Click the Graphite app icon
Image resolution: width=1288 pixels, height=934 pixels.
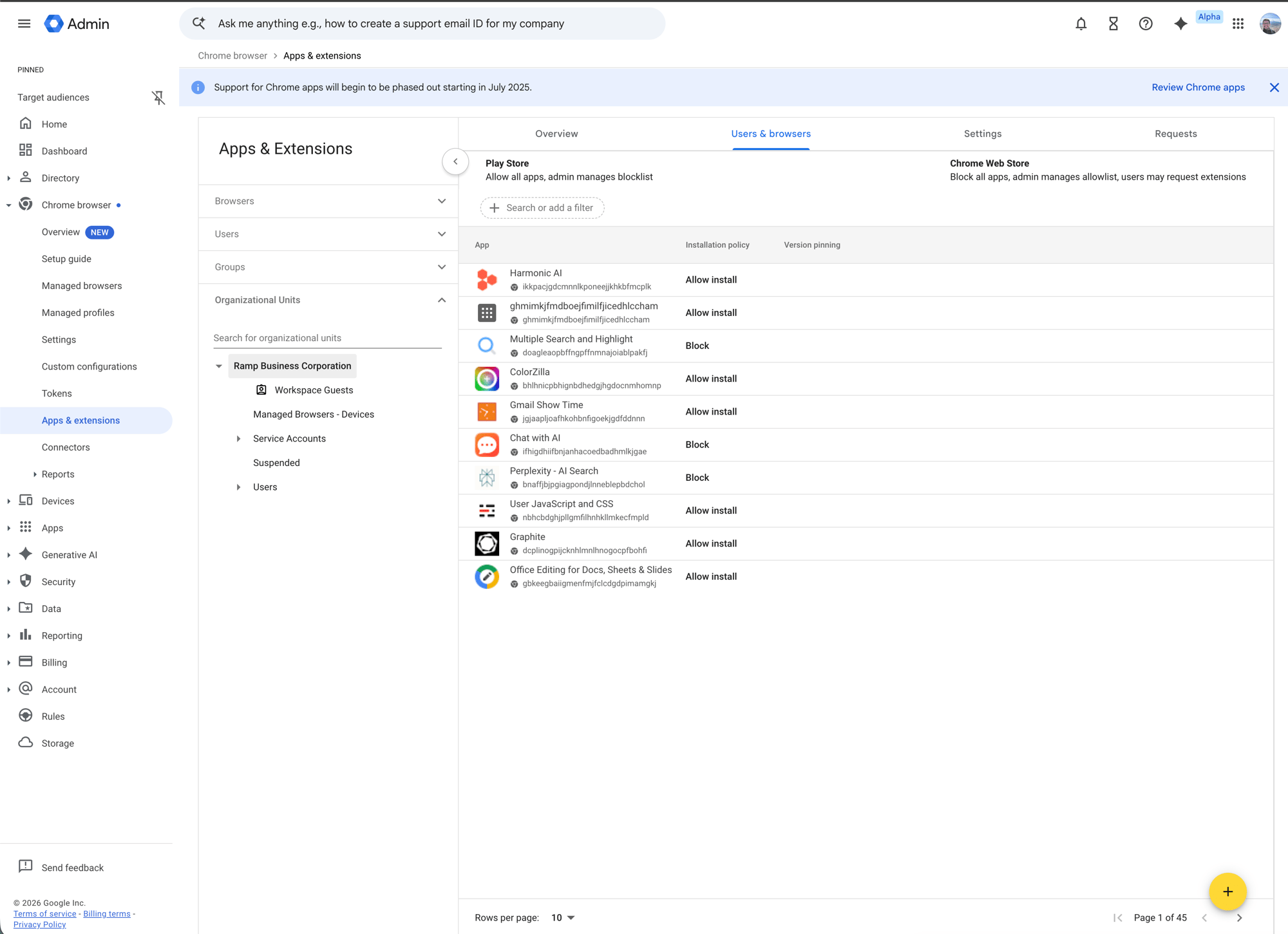point(487,543)
